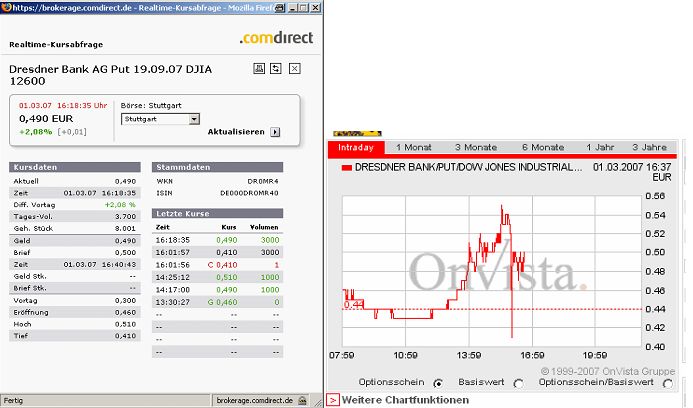Click the red legend swatch in chart
This screenshot has width=693, height=408.
coord(346,168)
